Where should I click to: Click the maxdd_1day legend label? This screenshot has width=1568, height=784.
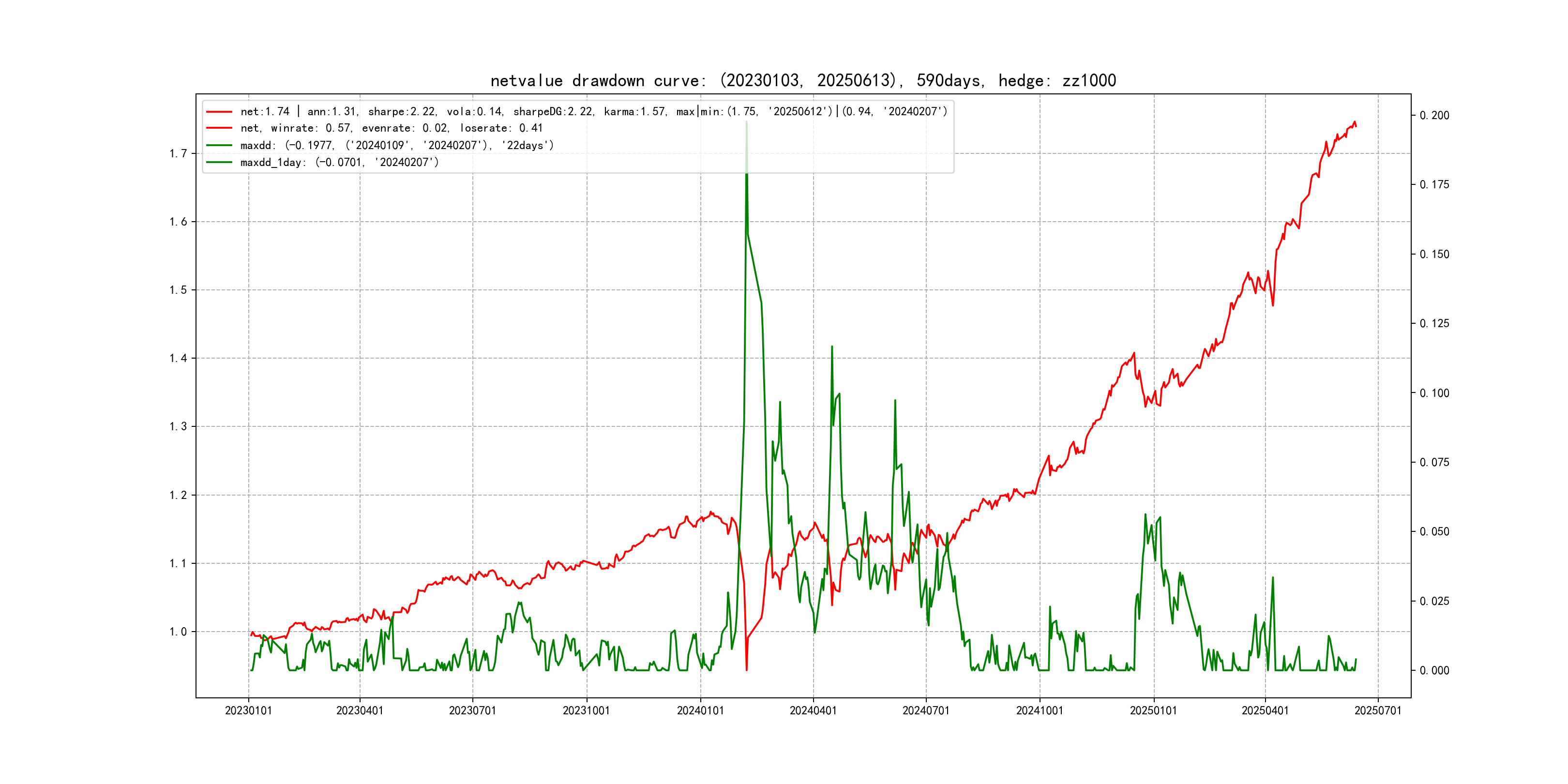tap(339, 163)
